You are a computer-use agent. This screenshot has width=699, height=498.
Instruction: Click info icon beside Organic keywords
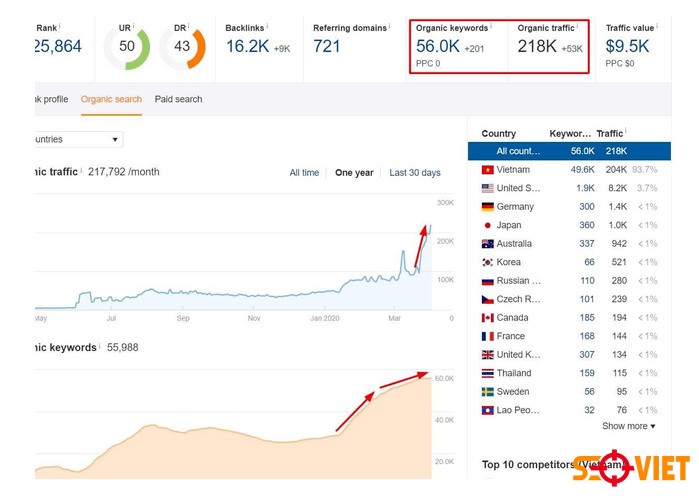pos(491,26)
